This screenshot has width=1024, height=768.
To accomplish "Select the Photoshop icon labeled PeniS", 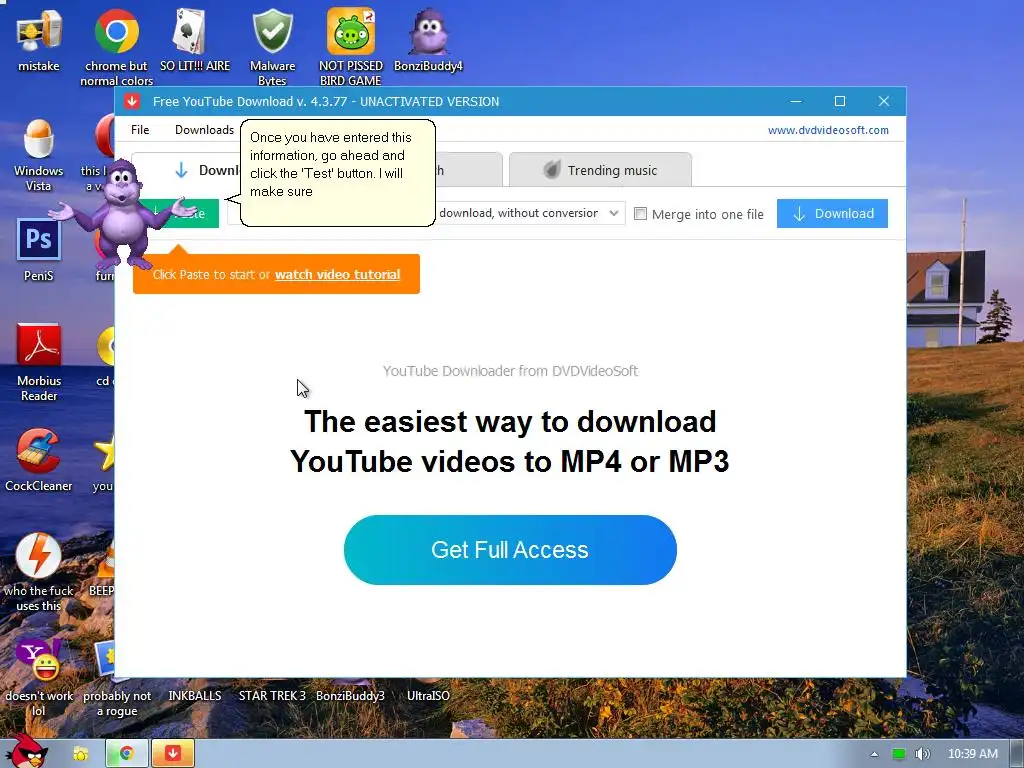I will click(x=39, y=250).
